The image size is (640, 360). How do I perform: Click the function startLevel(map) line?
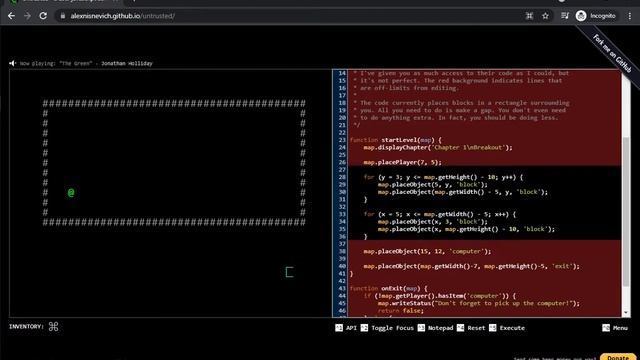click(x=396, y=140)
